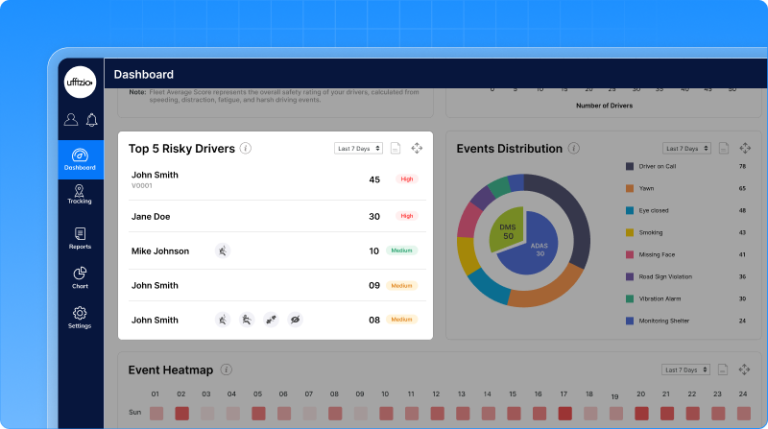Viewport: 768px width, 429px height.
Task: Select the Dashboard sidebar item
Action: point(80,160)
